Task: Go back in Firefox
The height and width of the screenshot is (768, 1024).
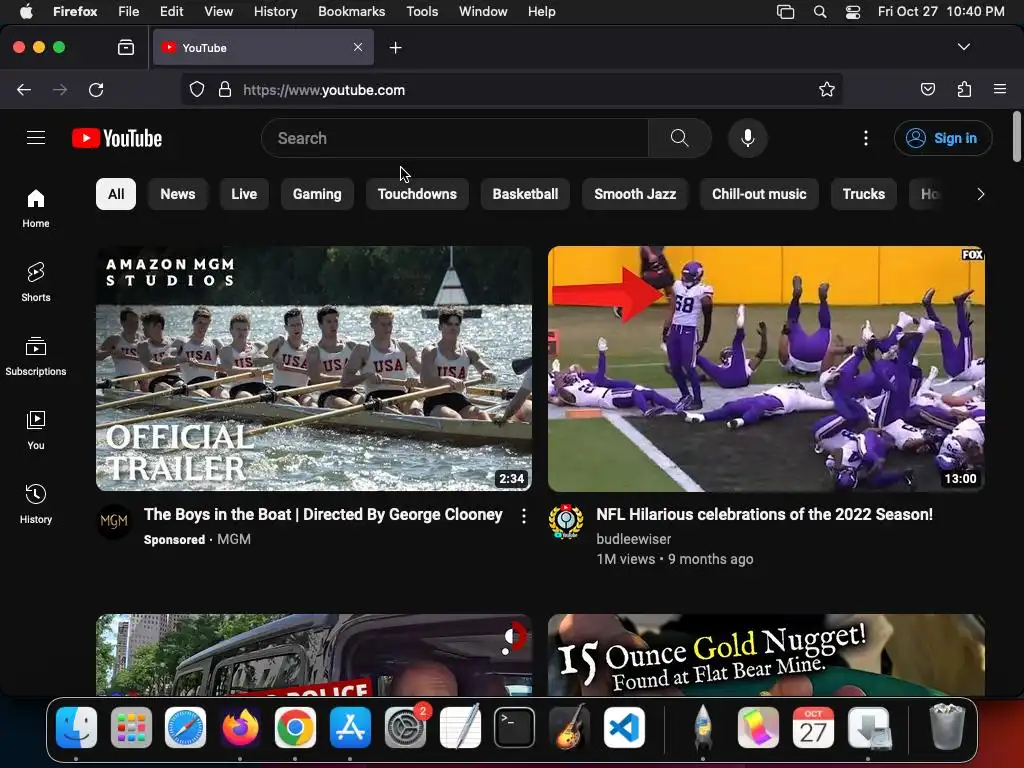Action: (24, 89)
